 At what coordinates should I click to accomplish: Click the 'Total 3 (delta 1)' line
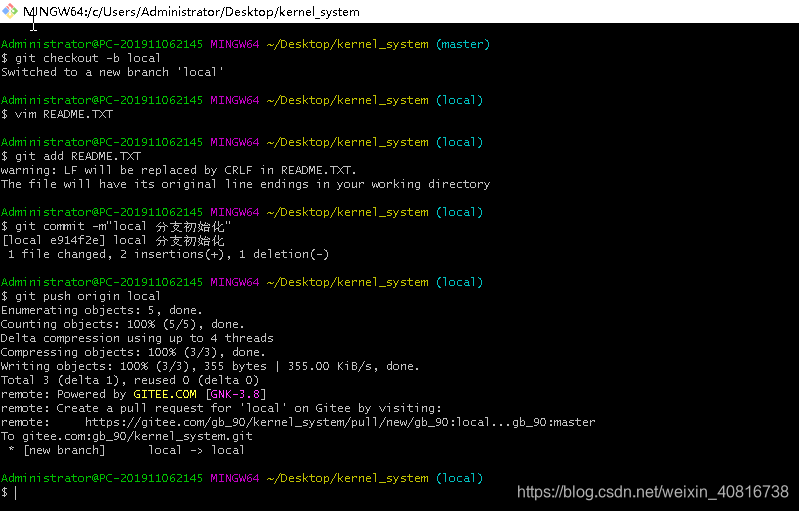point(130,380)
